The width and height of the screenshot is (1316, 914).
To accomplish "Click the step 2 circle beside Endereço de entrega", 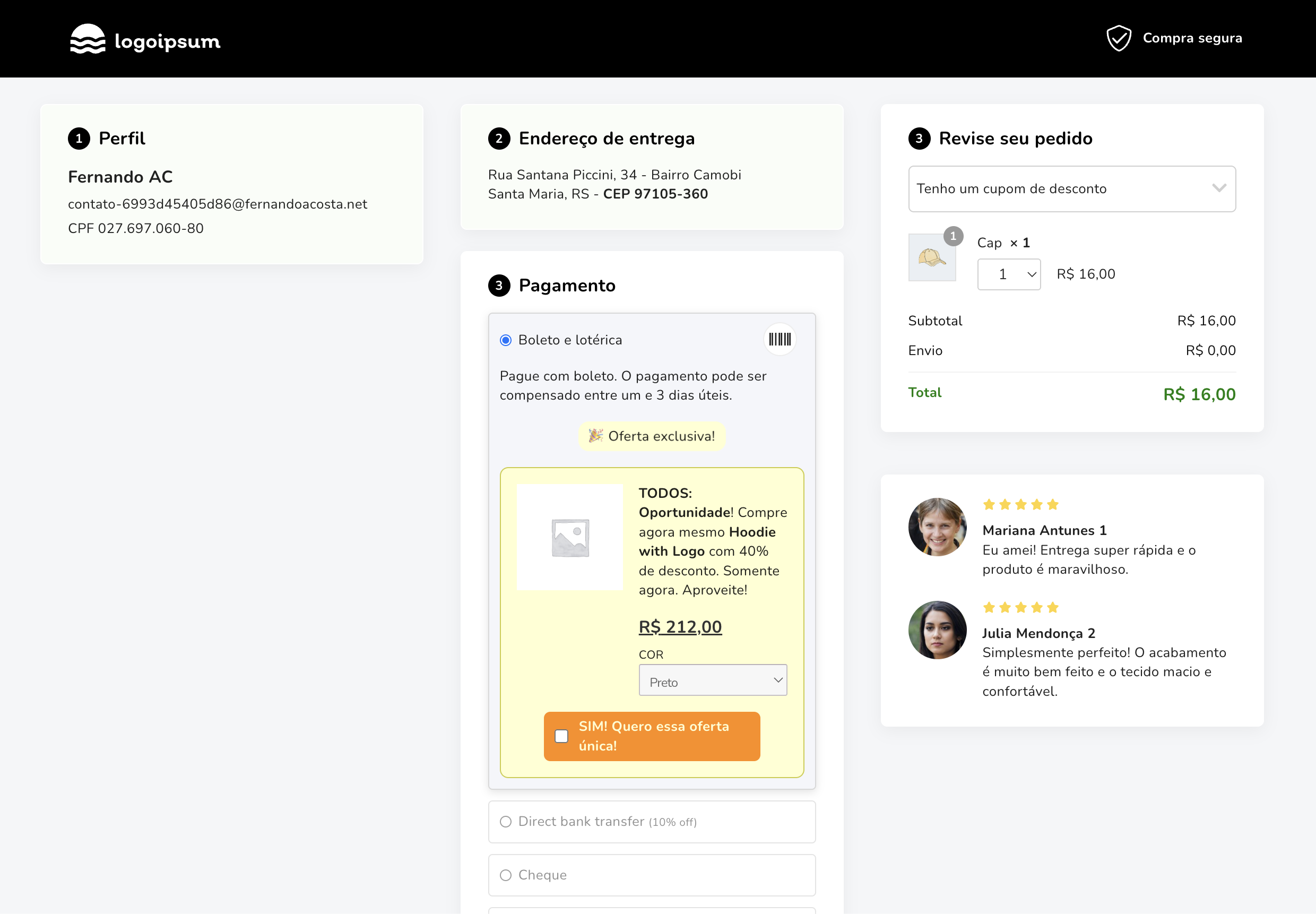I will point(499,137).
